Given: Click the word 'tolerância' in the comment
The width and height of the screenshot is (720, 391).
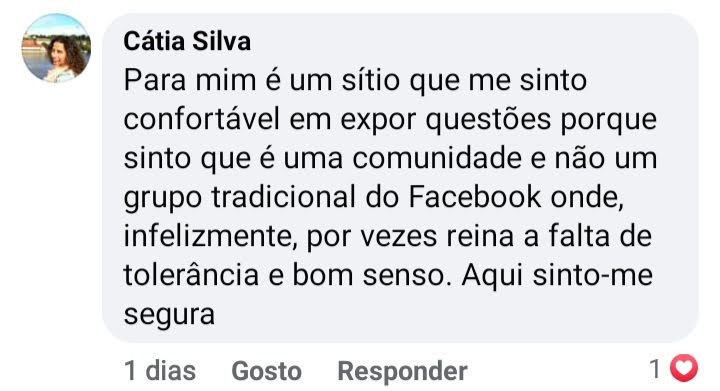Looking at the screenshot, I should pos(191,275).
